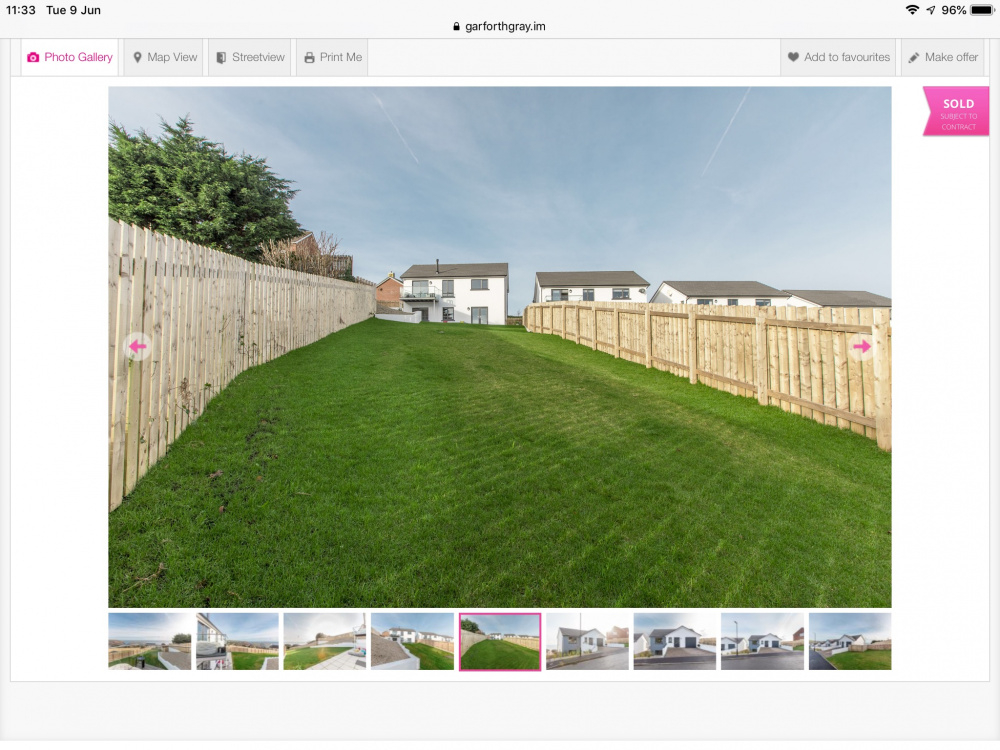Click the printer icon
This screenshot has width=1000, height=750.
coord(309,57)
